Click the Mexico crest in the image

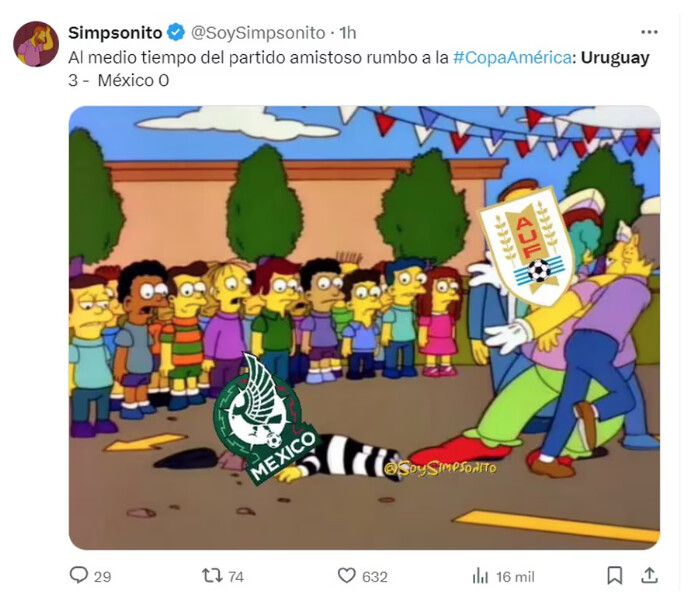coord(265,419)
